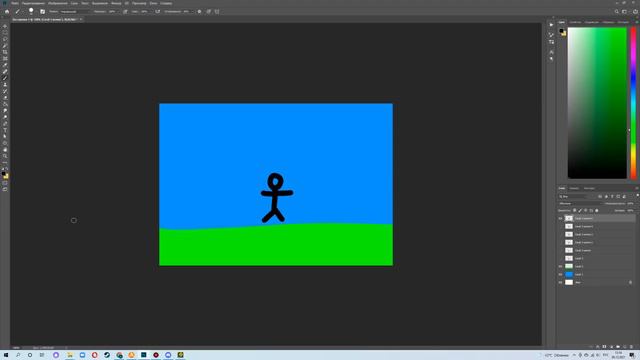
Task: Select the Hand tool
Action: coord(5,150)
